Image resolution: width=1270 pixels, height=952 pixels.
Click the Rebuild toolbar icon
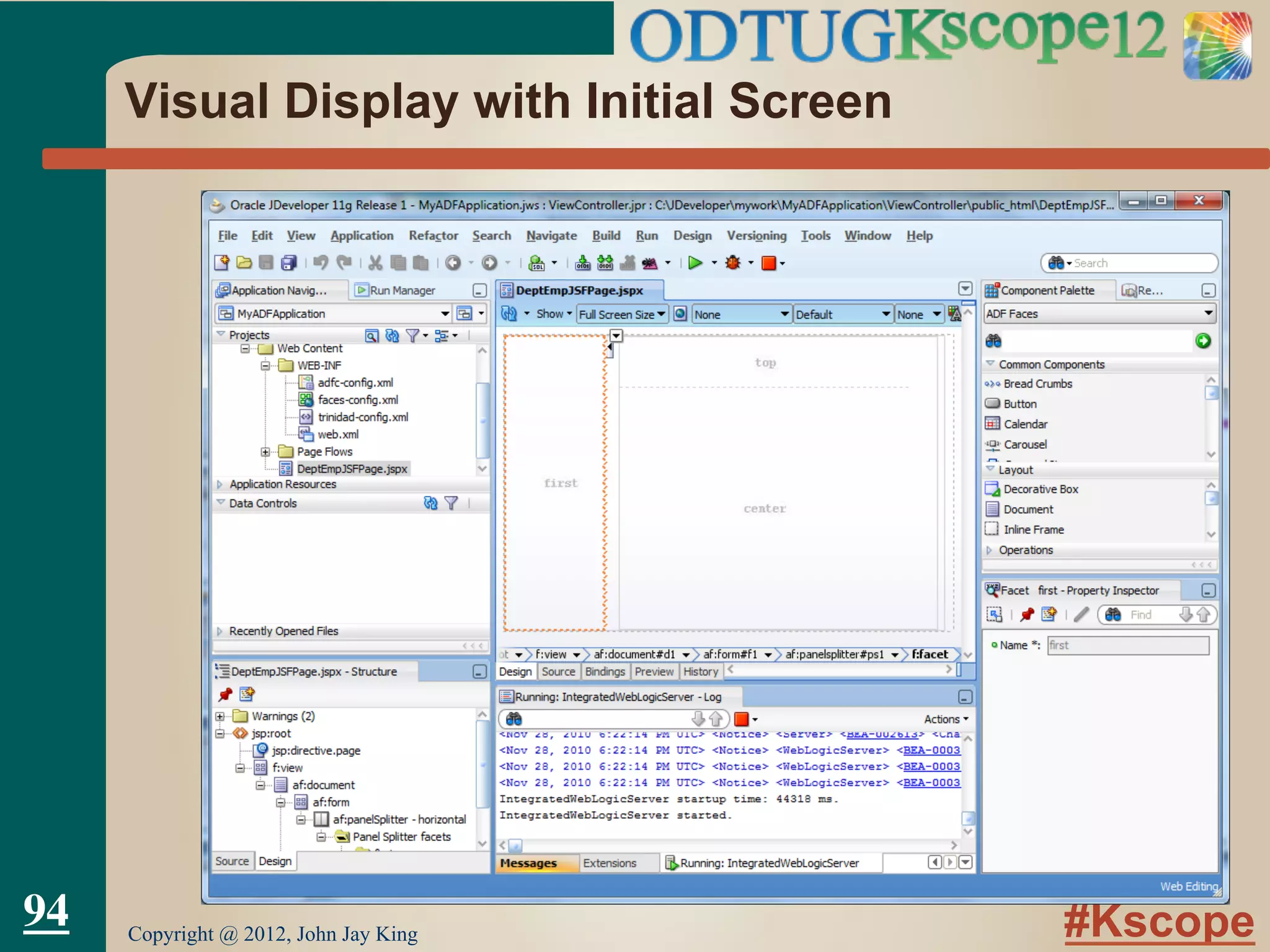(605, 263)
